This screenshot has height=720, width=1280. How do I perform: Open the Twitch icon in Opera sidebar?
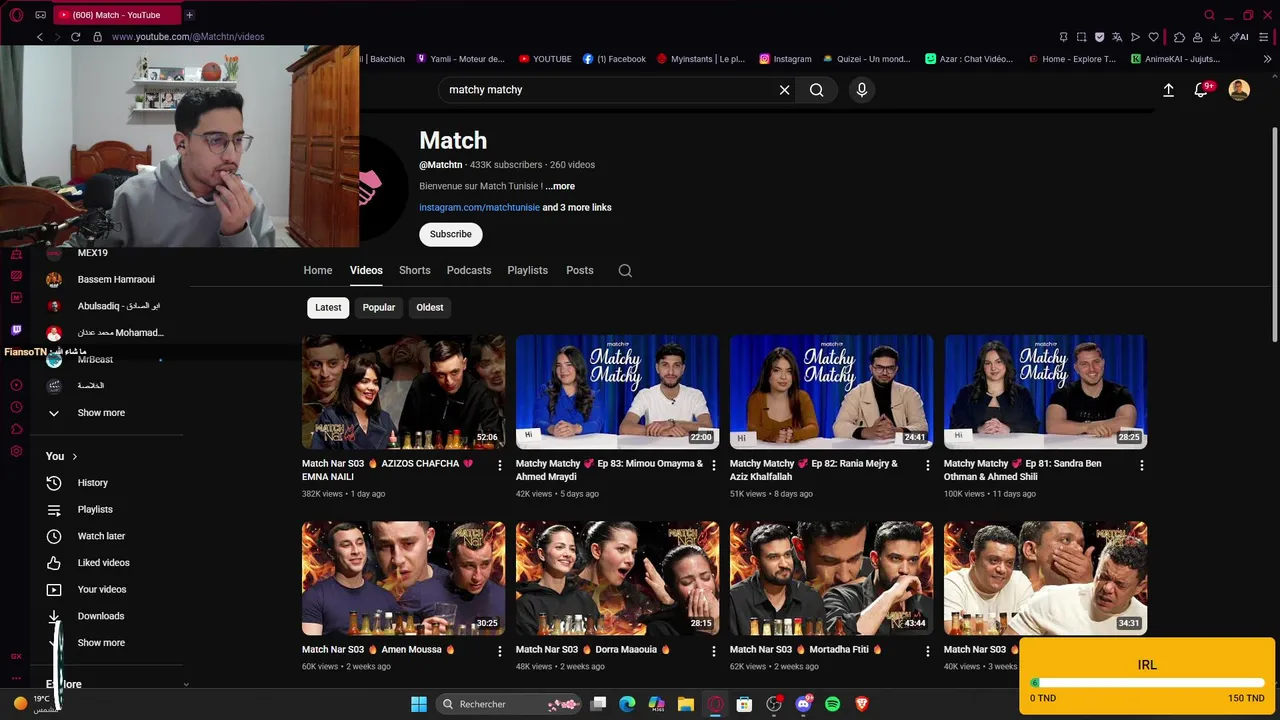tap(16, 330)
